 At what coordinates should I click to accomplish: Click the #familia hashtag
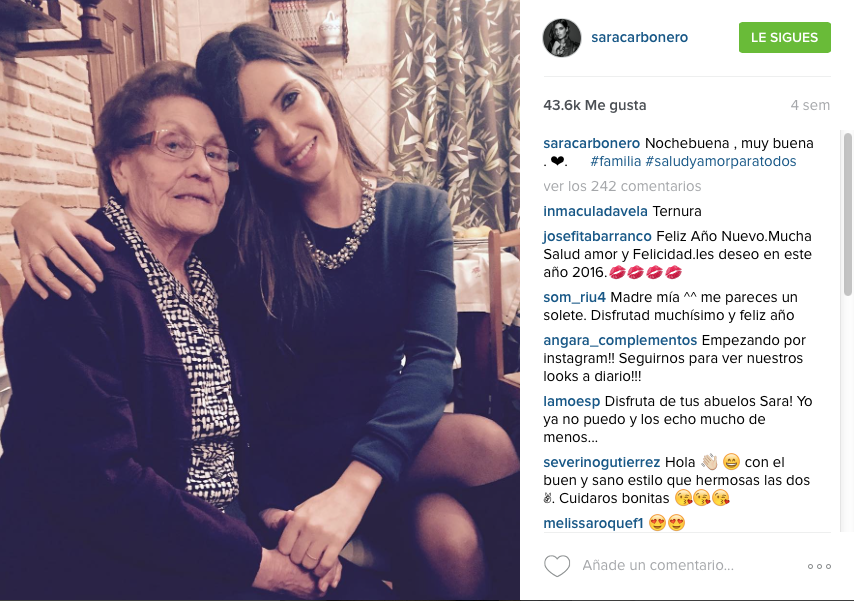[x=615, y=161]
